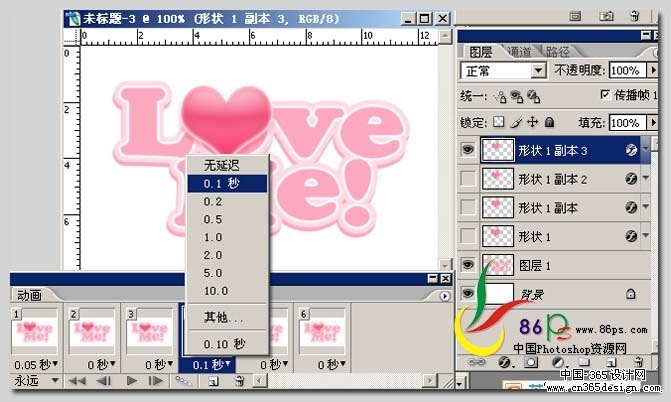The width and height of the screenshot is (671, 402).
Task: Show the 形状 1 layer
Action: tap(468, 236)
